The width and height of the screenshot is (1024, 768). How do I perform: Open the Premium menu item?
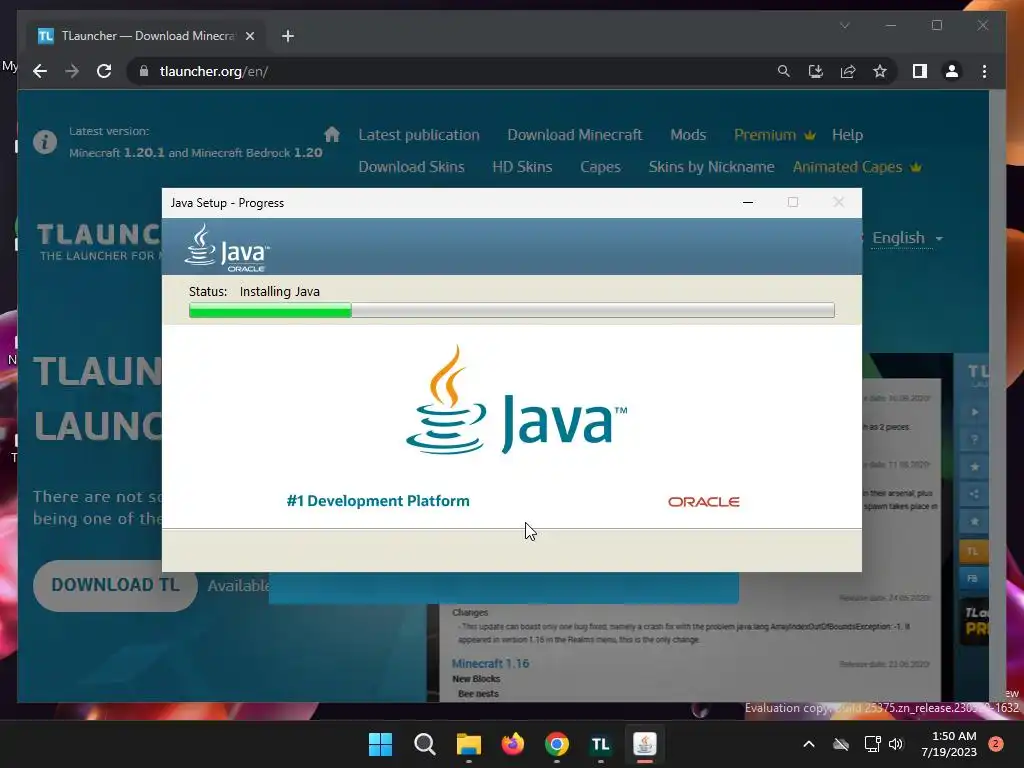pos(775,135)
